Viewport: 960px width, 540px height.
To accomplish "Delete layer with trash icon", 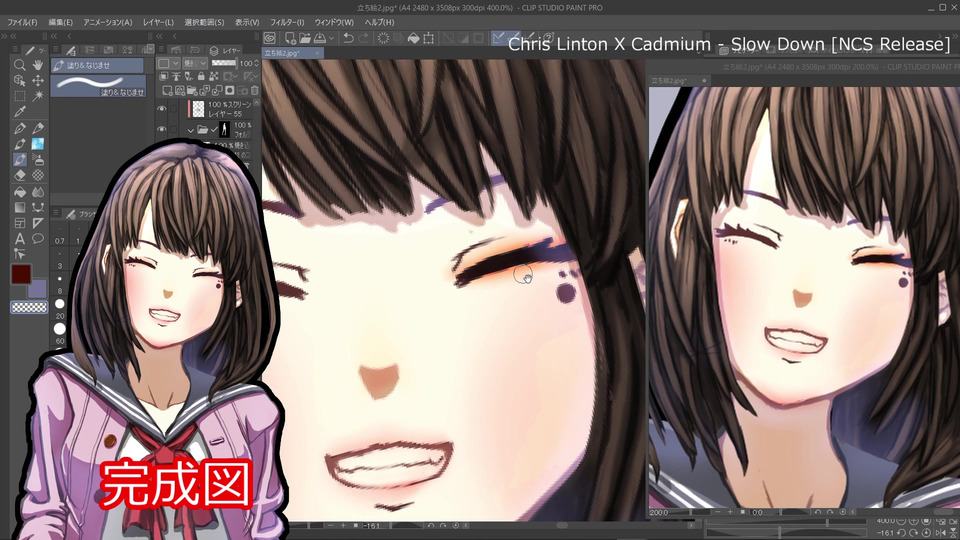I will click(x=254, y=91).
